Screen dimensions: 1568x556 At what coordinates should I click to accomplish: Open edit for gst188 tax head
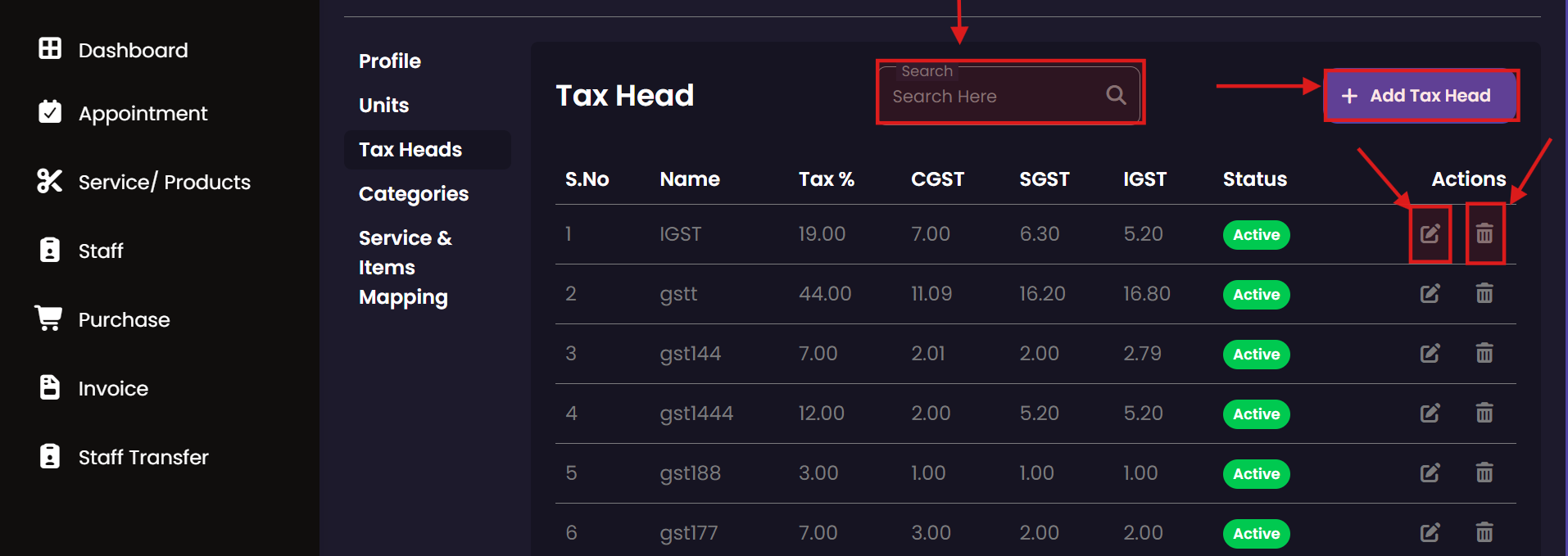(1430, 473)
